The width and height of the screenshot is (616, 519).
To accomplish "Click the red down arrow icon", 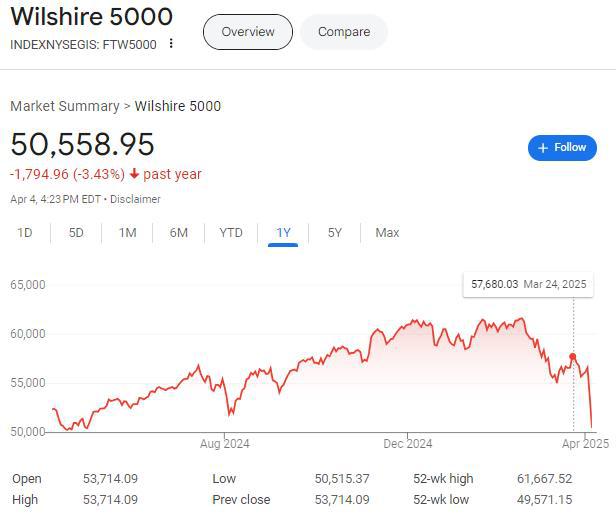I will point(134,174).
